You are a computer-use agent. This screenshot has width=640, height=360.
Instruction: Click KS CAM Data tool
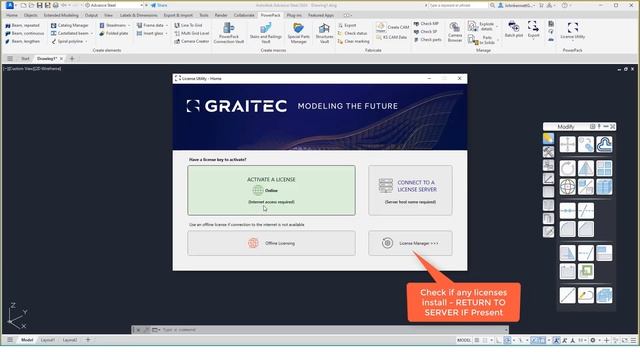click(391, 37)
